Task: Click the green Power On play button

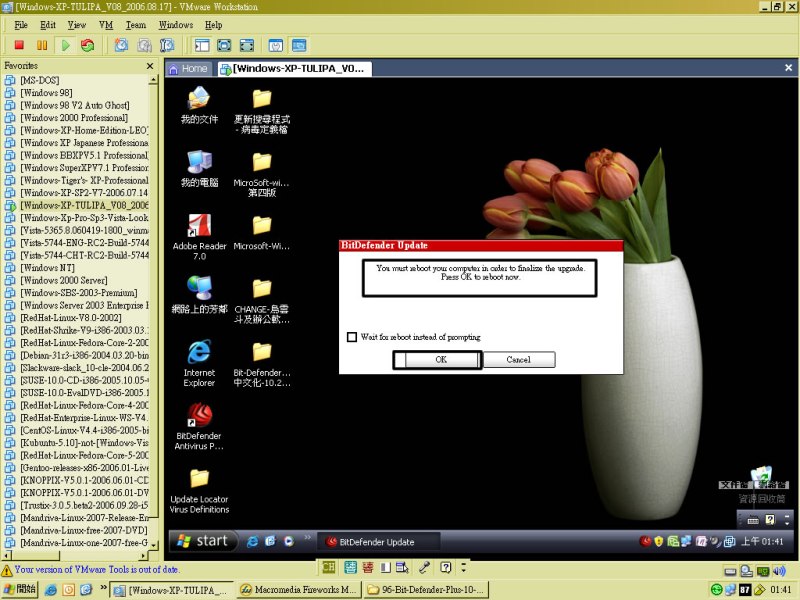Action: [x=65, y=45]
